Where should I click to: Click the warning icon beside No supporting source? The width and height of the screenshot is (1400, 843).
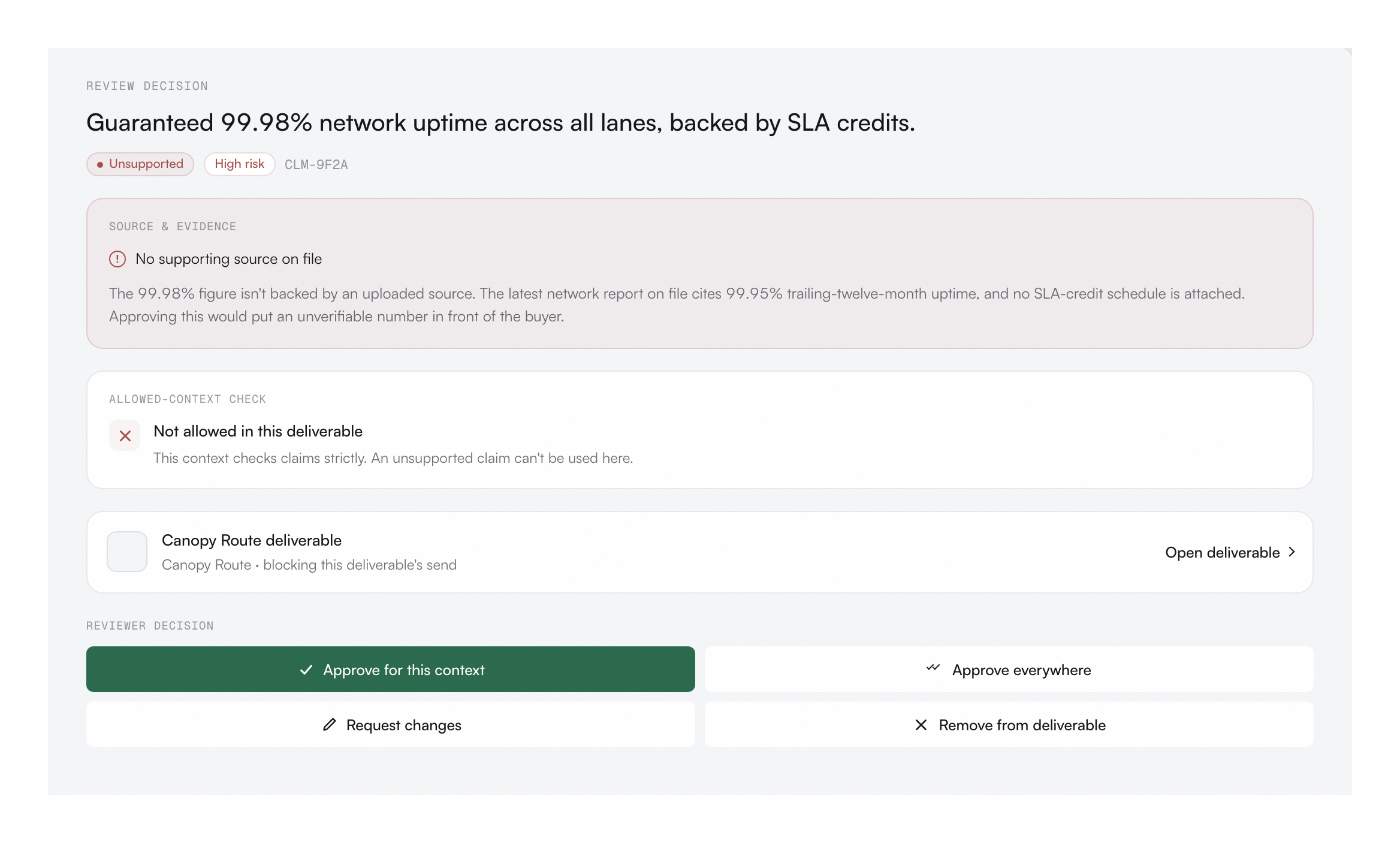point(117,259)
